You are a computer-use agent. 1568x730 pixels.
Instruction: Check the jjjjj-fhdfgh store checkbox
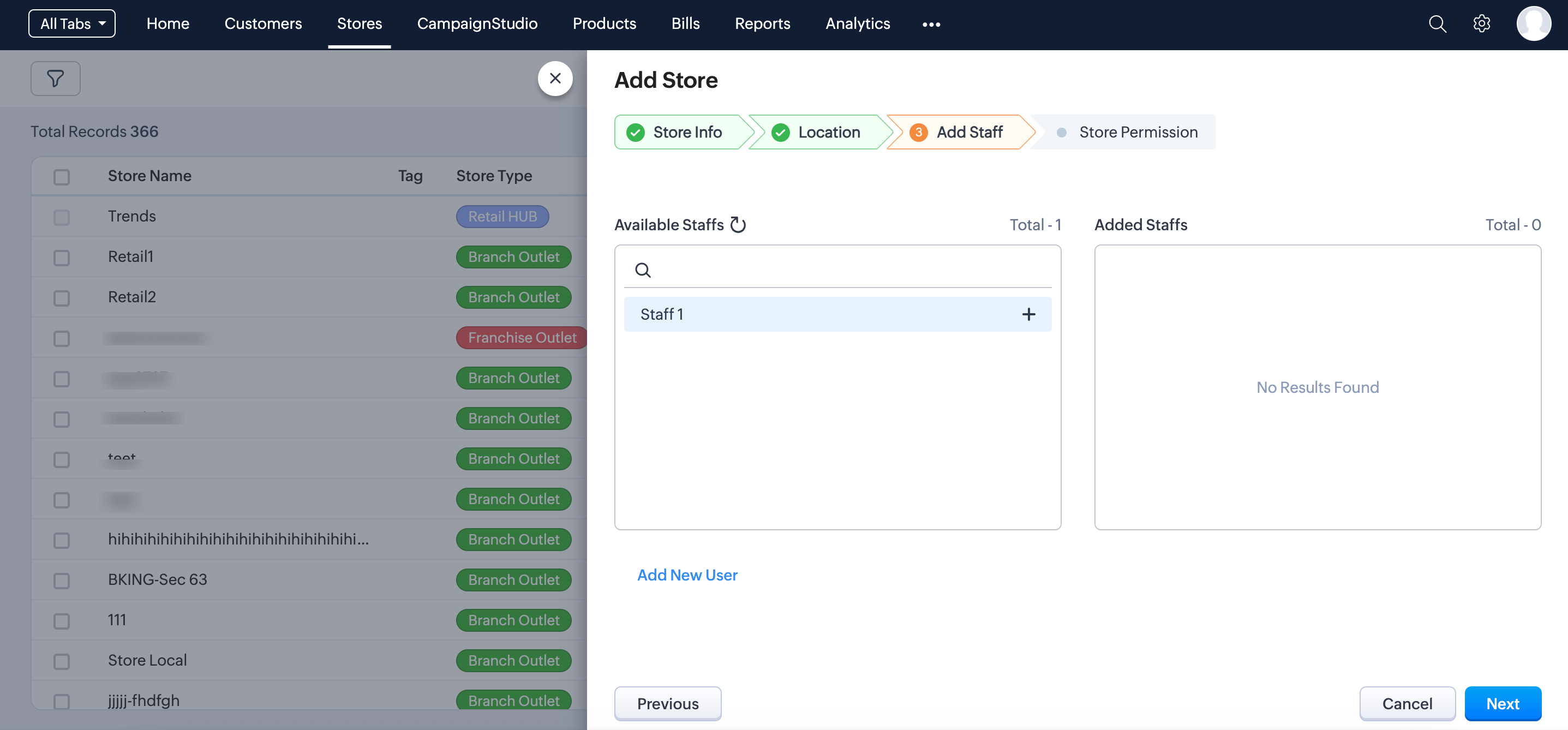62,702
